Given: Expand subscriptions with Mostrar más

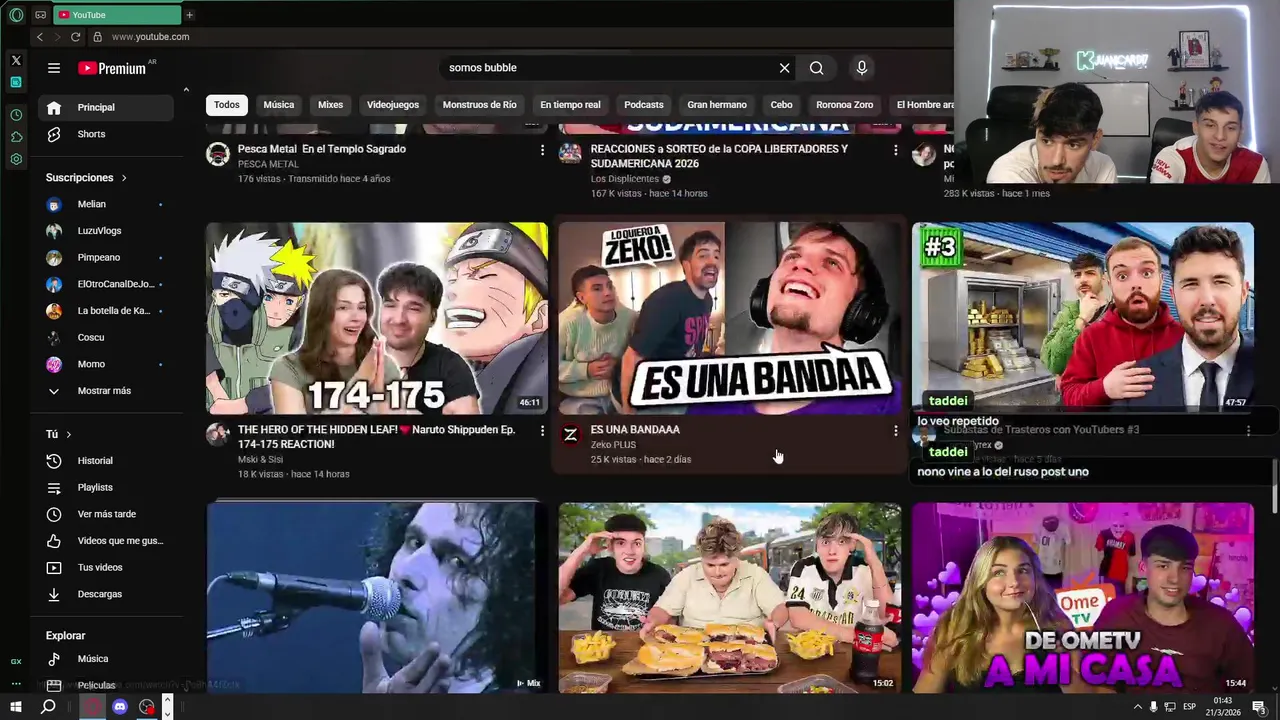Looking at the screenshot, I should (104, 391).
